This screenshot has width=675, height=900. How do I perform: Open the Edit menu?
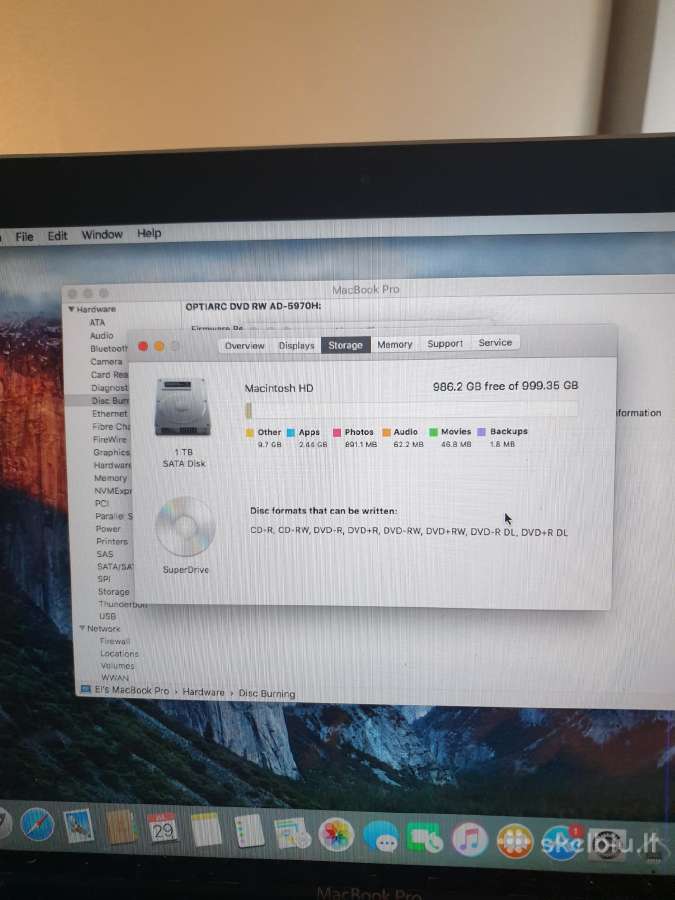point(57,235)
